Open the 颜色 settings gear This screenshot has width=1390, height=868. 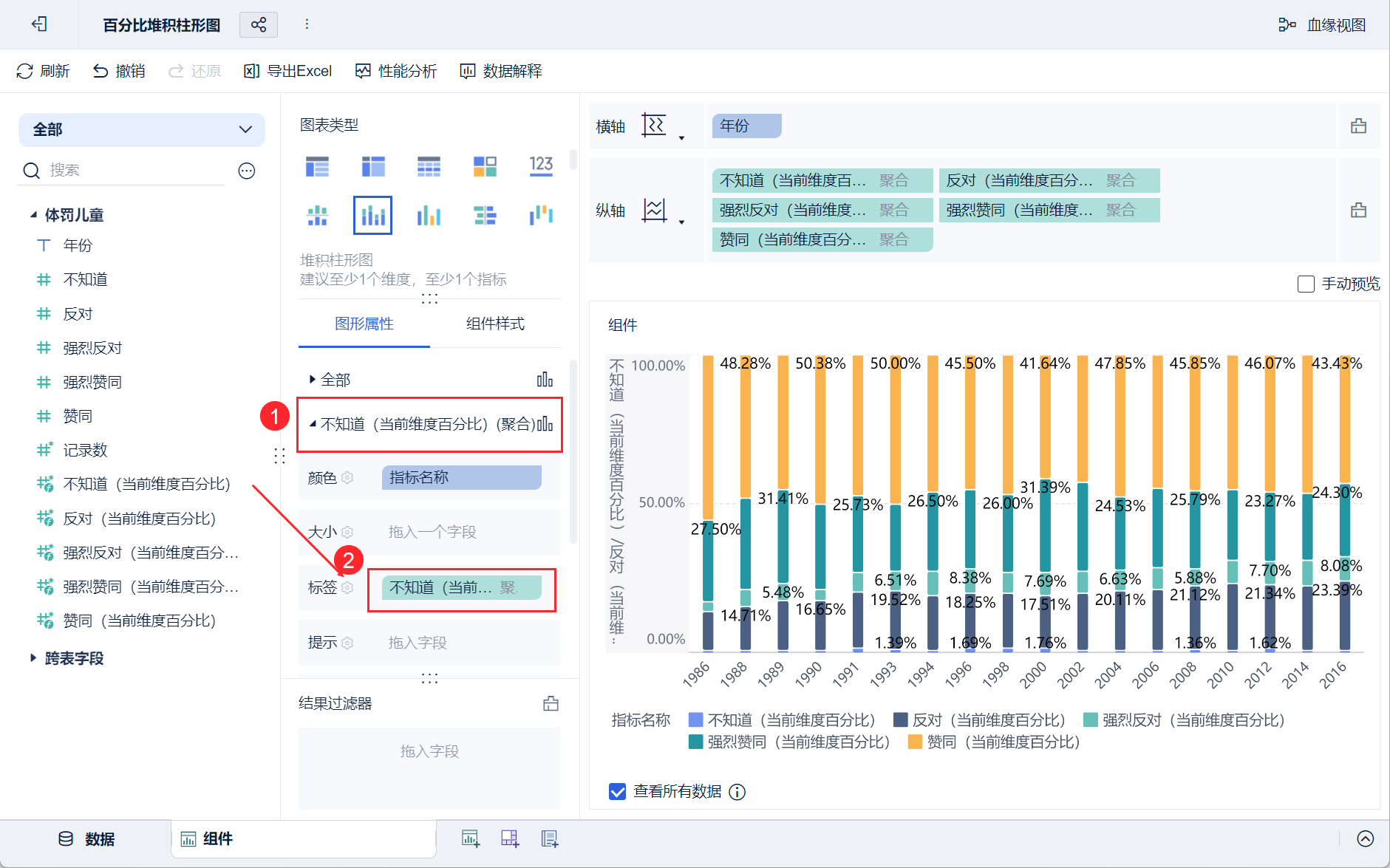pos(347,478)
